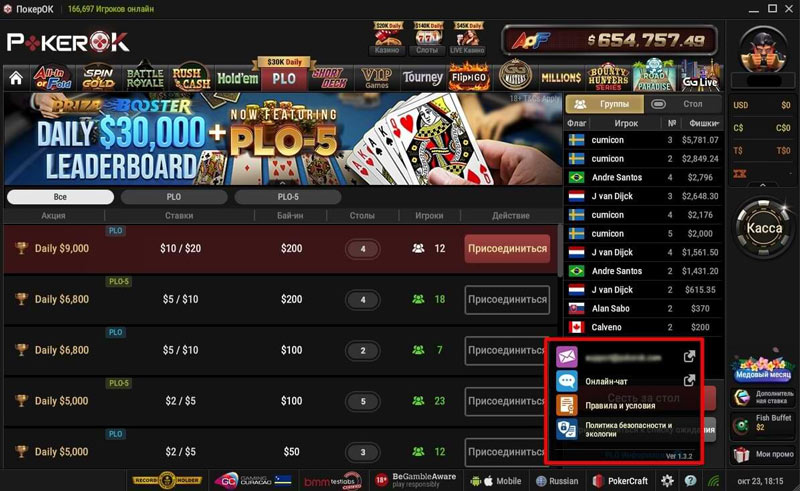Open Russian language selector
The height and width of the screenshot is (491, 800).
click(557, 481)
